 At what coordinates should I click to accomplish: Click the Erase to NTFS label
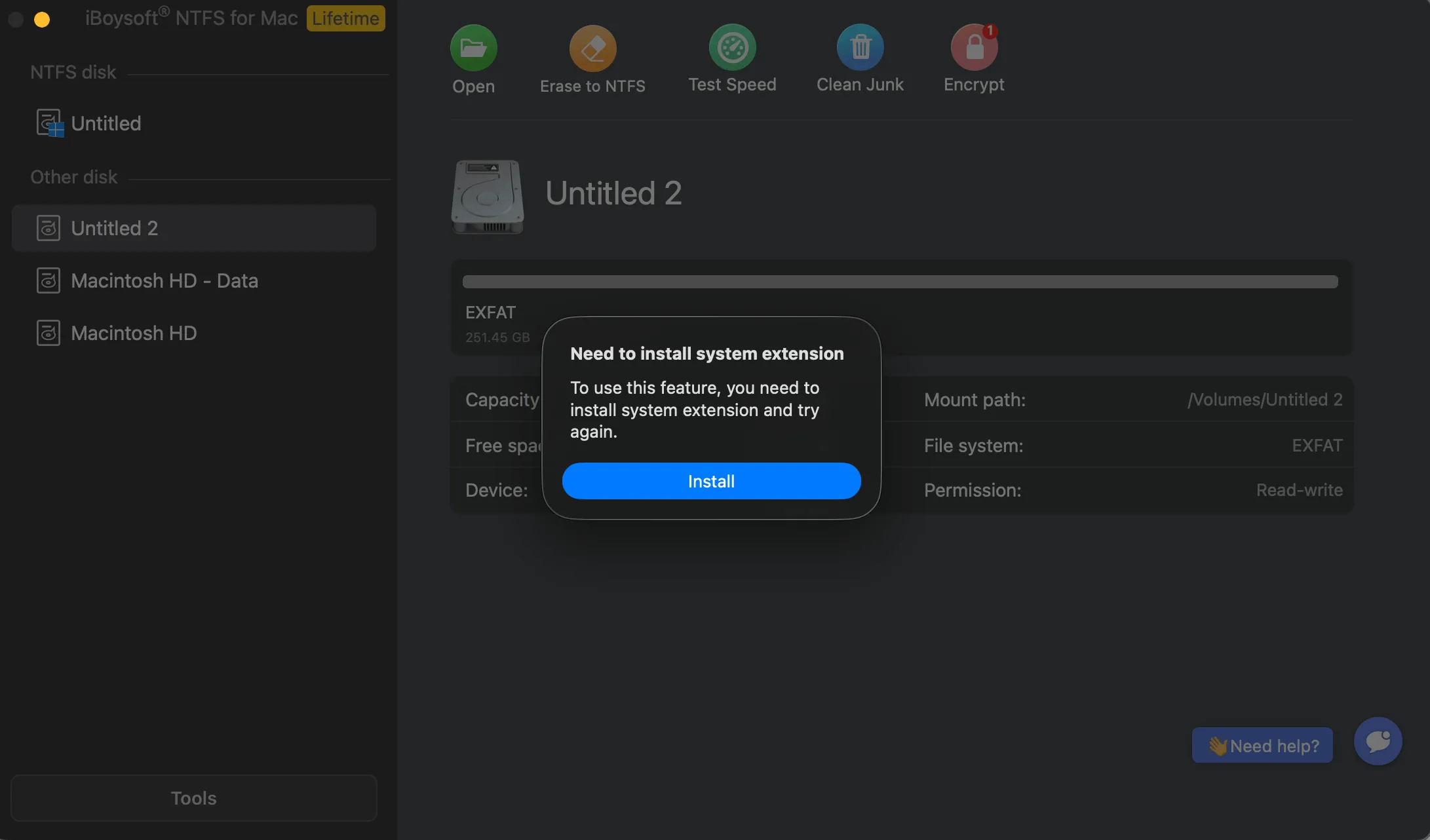point(592,86)
